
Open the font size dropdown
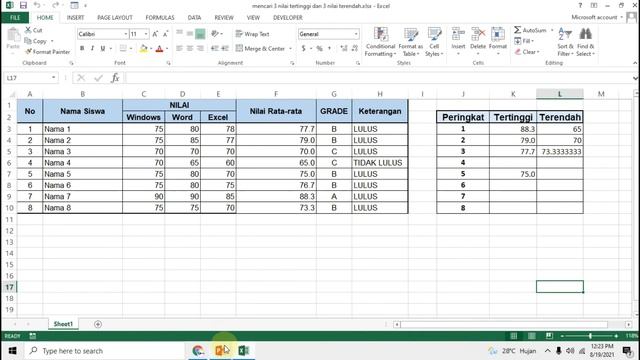click(x=146, y=34)
